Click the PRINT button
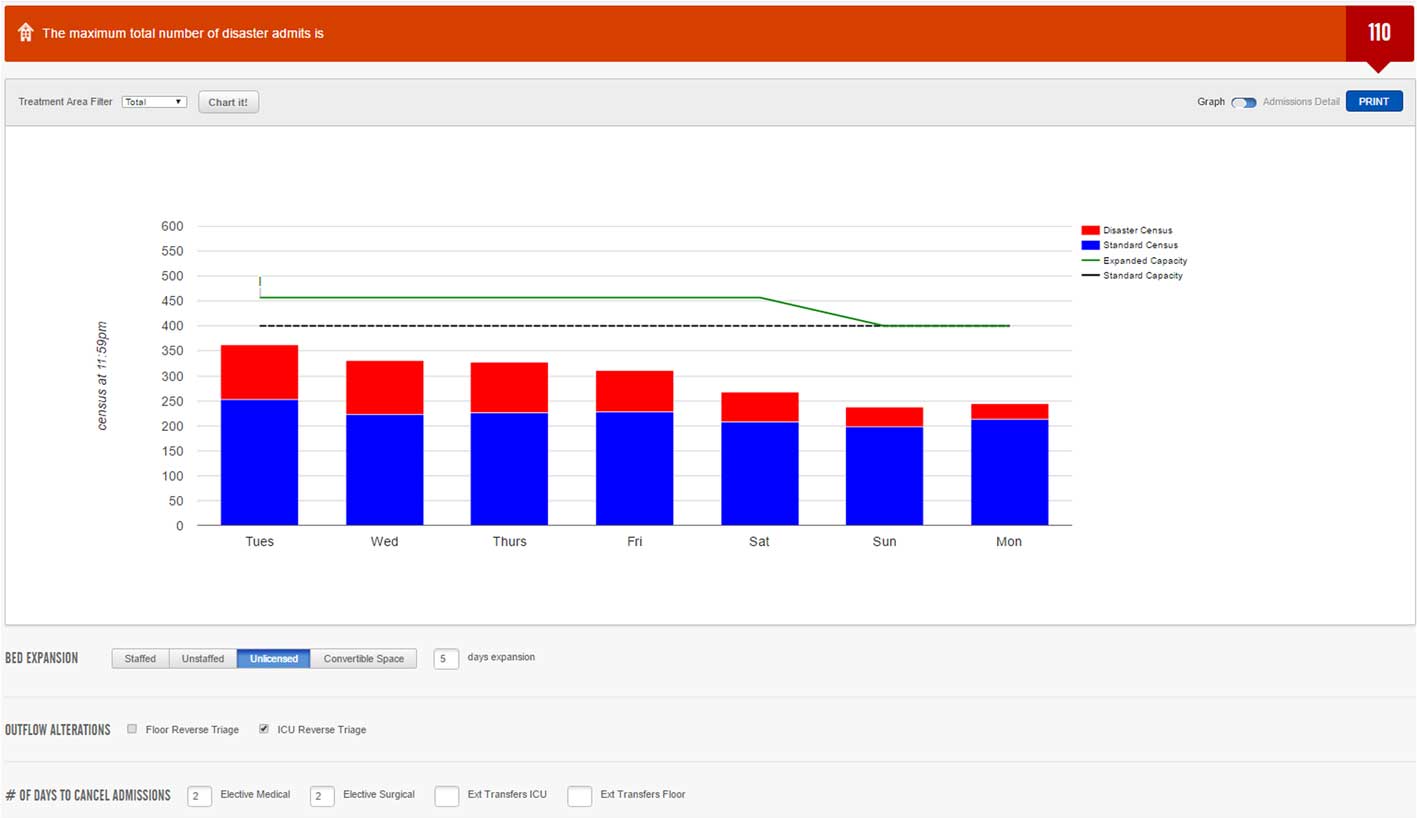1417x819 pixels. click(x=1374, y=102)
